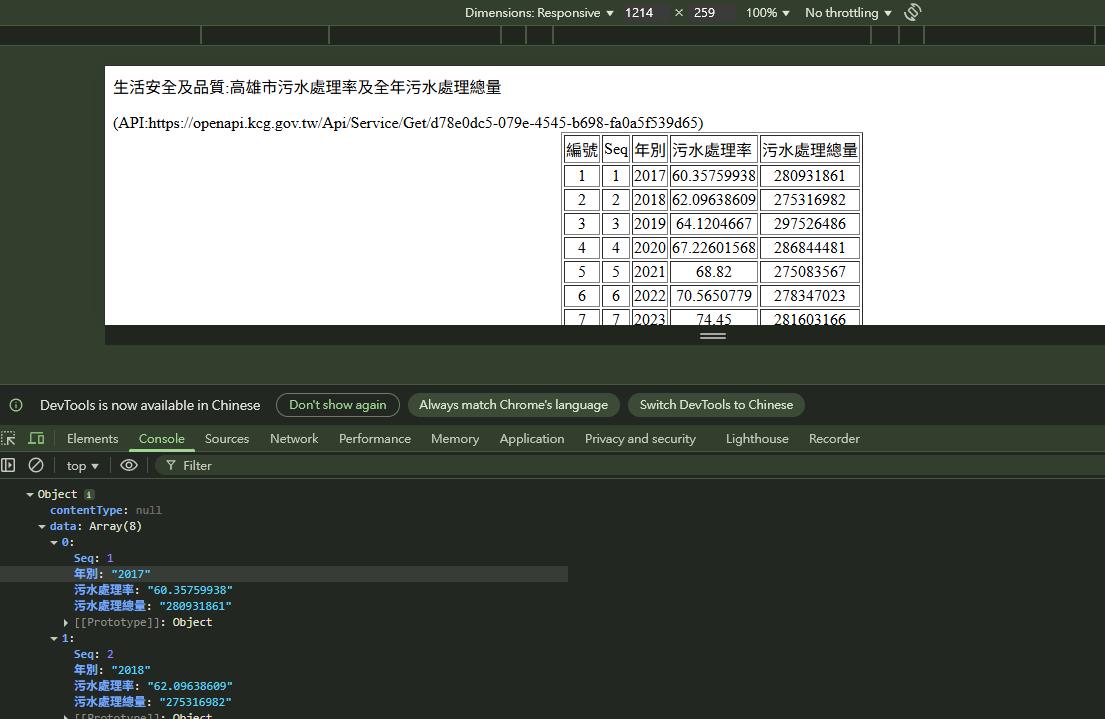Screen dimensions: 1105x719
Task: Click 污水處理率: "62.09638609" in console
Action: click(153, 686)
